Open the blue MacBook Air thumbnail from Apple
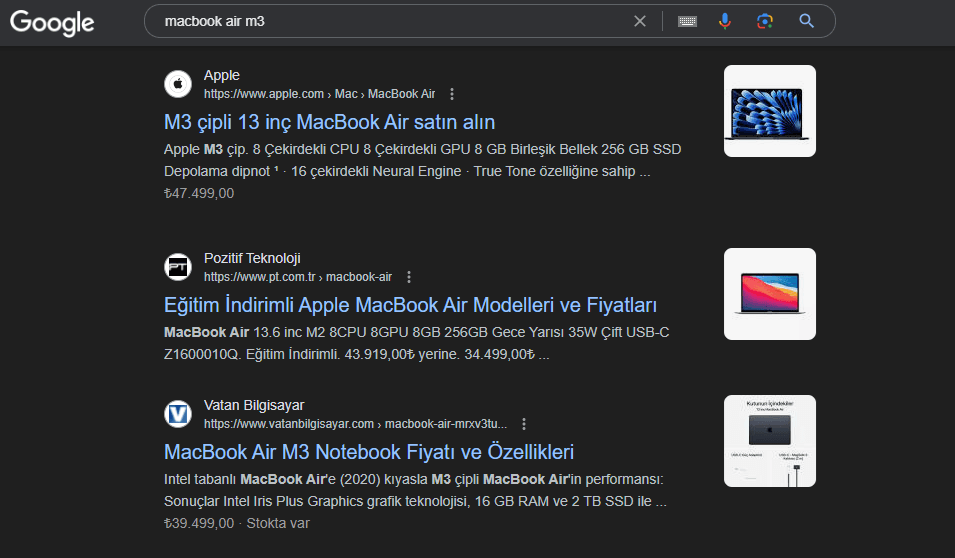 coord(770,111)
